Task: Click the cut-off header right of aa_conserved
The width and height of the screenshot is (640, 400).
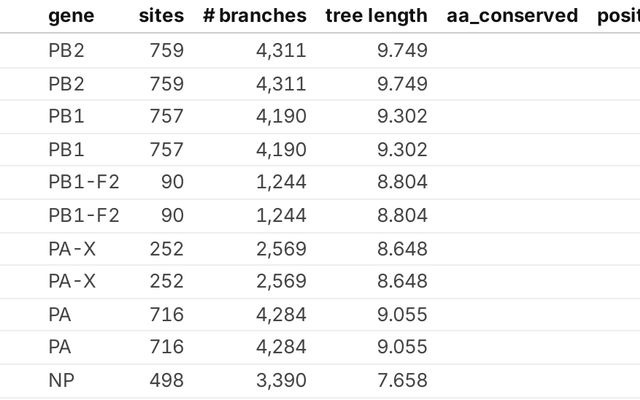Action: pyautogui.click(x=618, y=16)
